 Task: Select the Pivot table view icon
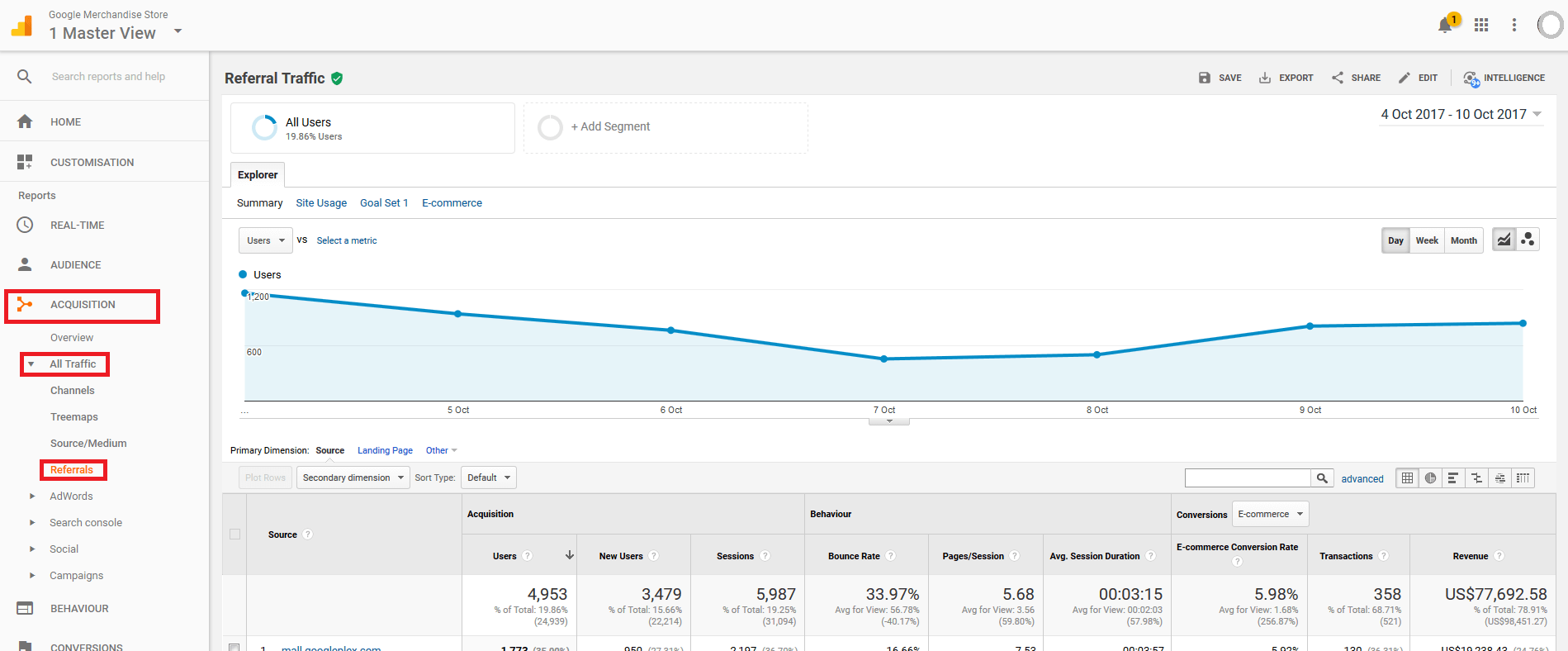tap(1523, 478)
